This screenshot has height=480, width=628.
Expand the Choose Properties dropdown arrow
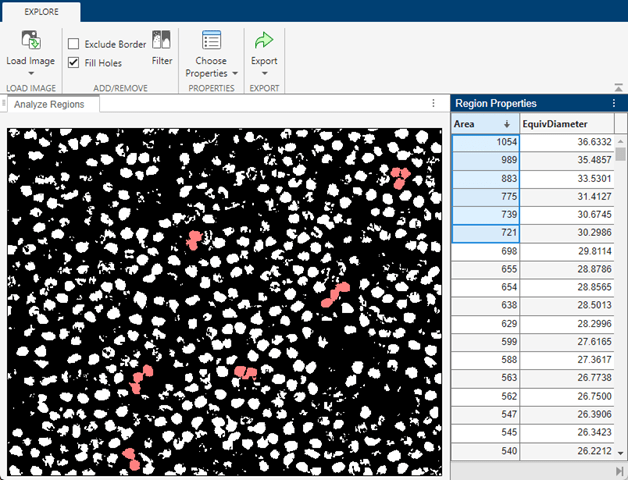point(235,73)
